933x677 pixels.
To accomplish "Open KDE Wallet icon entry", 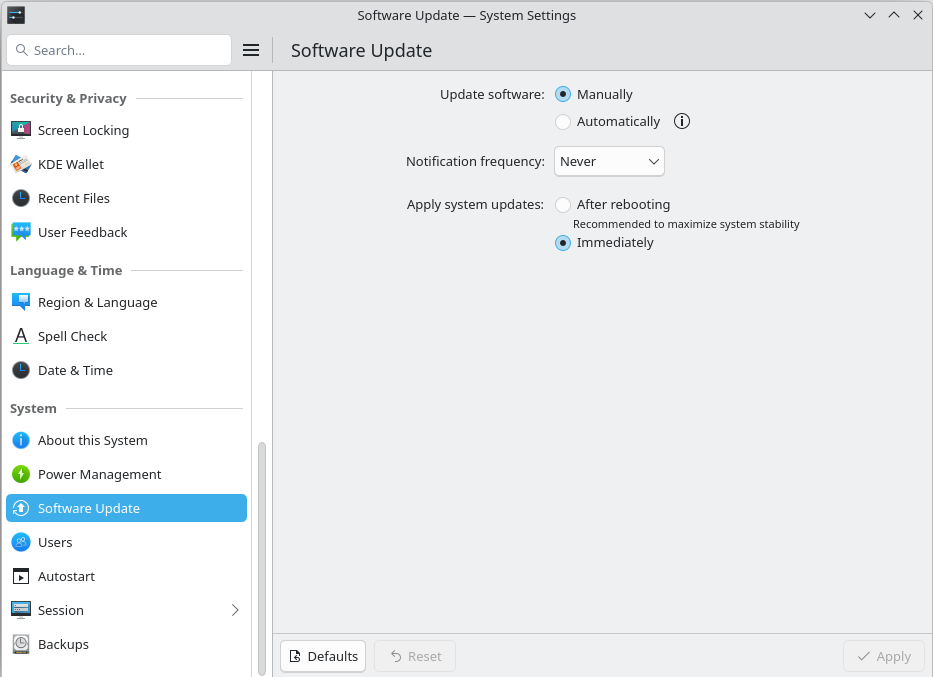I will pyautogui.click(x=21, y=164).
